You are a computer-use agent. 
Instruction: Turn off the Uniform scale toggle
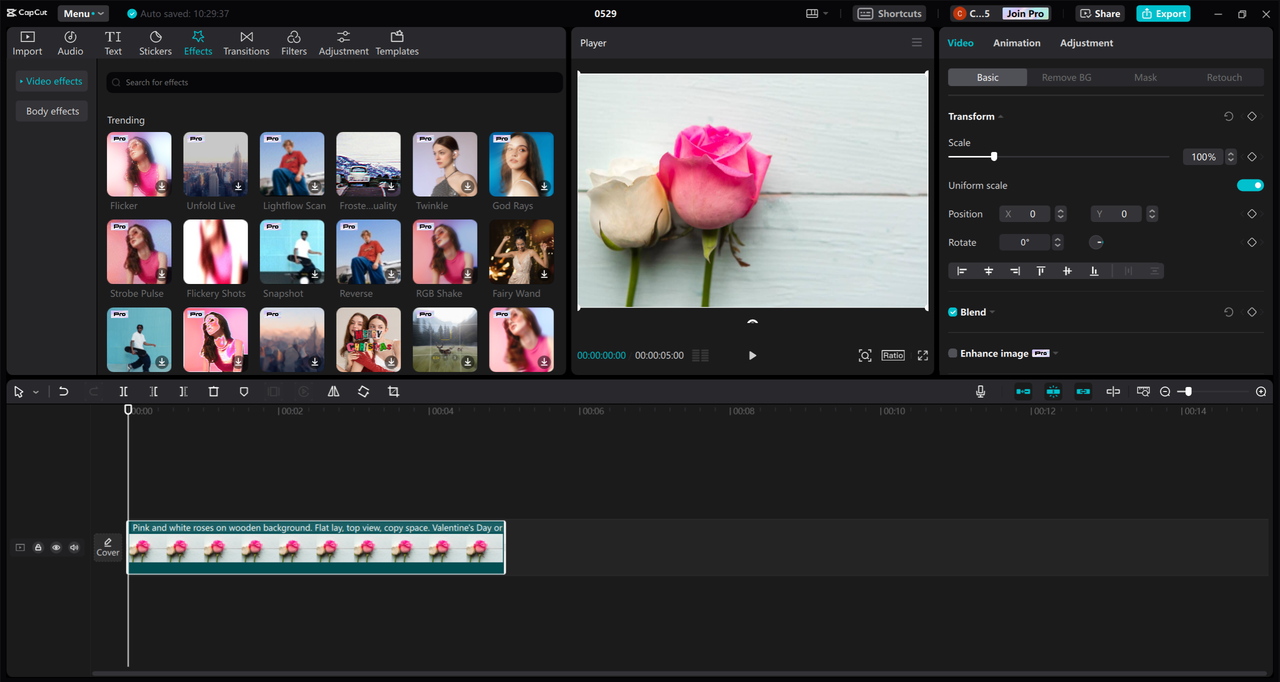point(1250,185)
